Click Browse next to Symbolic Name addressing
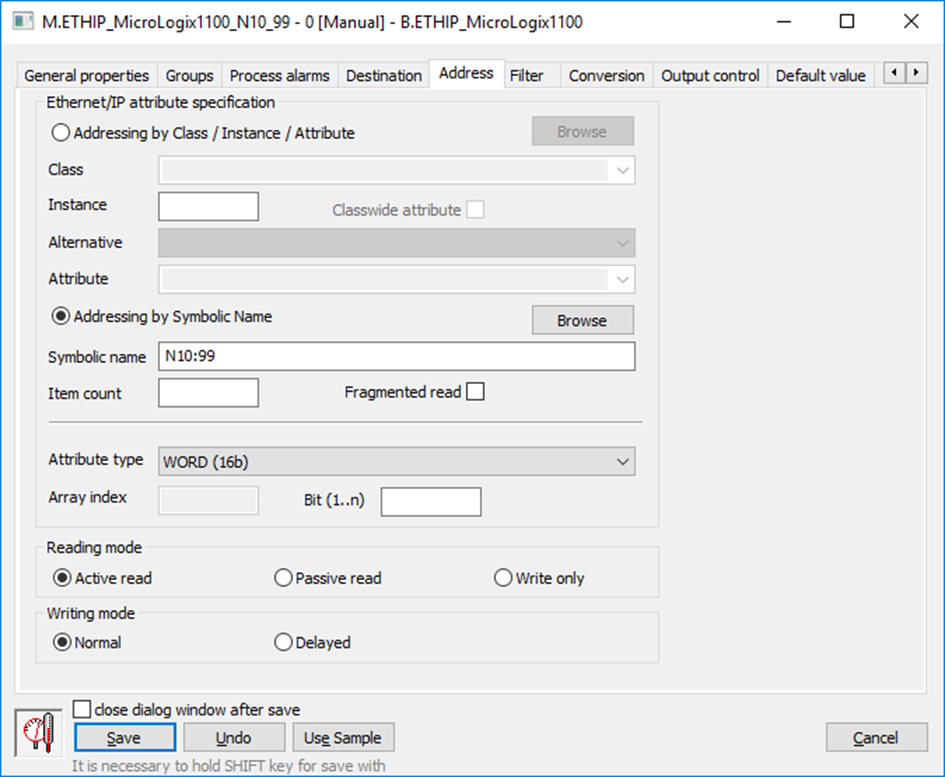This screenshot has height=777, width=945. point(583,320)
